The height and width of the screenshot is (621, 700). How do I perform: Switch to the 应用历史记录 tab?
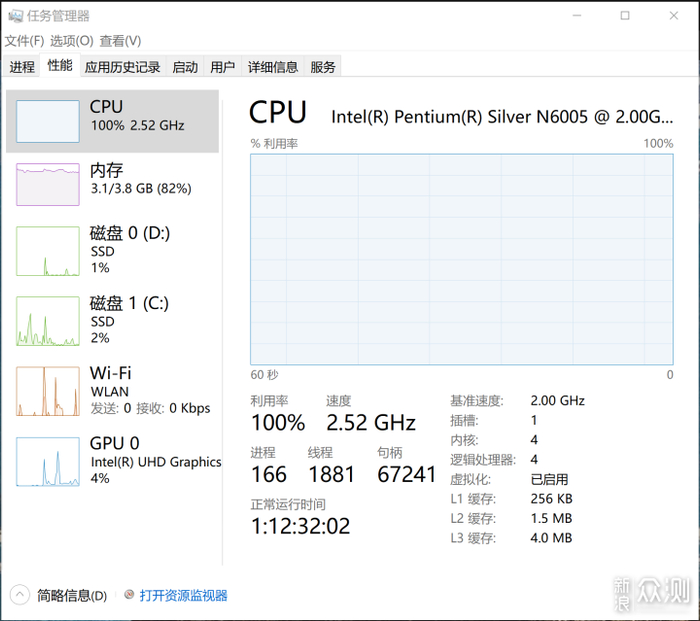122,67
